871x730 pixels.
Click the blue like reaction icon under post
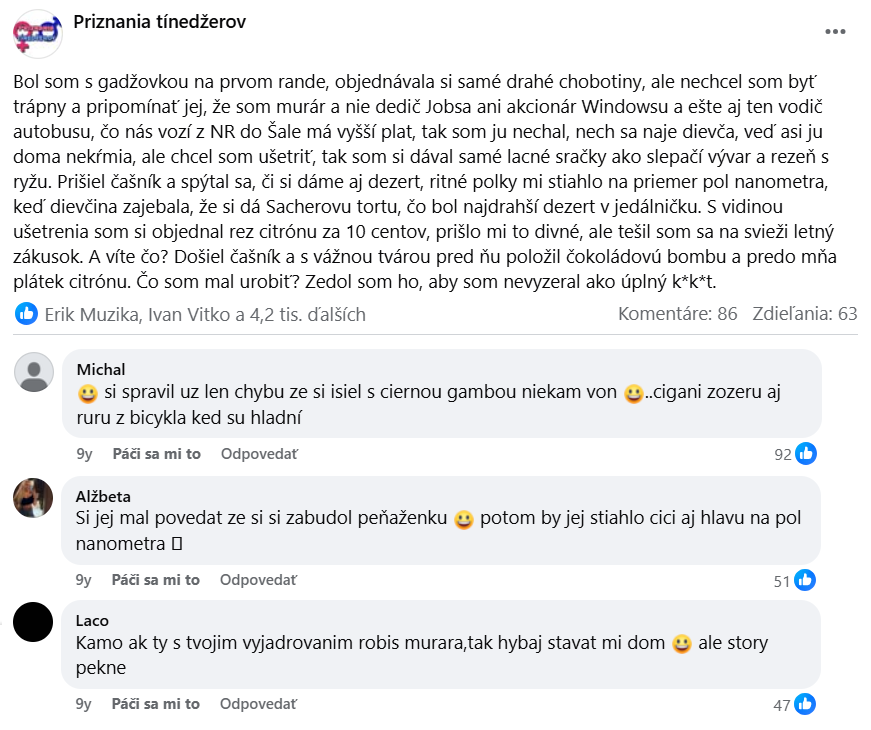coord(27,314)
